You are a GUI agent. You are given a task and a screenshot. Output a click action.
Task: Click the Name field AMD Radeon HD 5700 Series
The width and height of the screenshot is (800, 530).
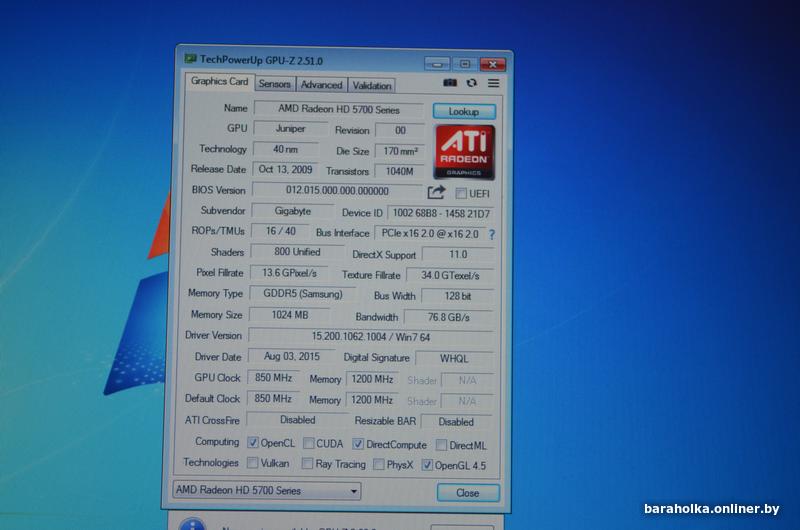click(339, 109)
